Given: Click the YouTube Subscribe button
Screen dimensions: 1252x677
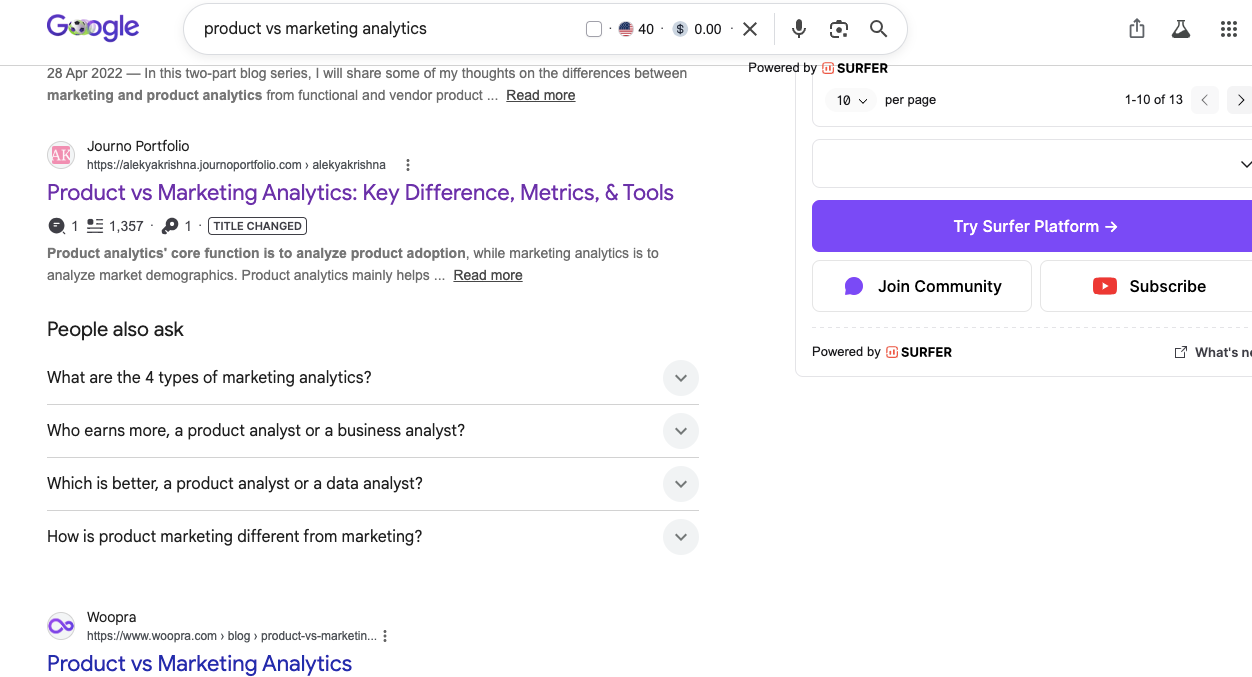Looking at the screenshot, I should tap(1146, 286).
